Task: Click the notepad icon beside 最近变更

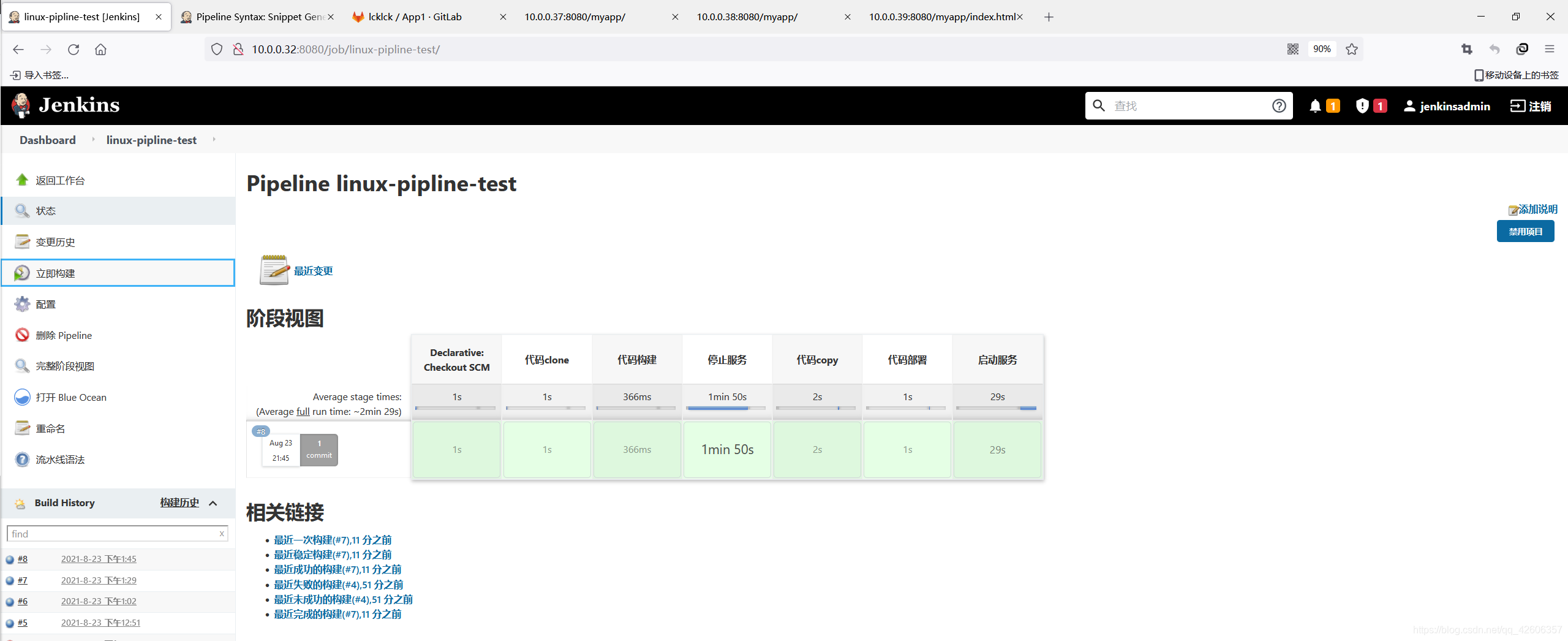Action: 274,270
